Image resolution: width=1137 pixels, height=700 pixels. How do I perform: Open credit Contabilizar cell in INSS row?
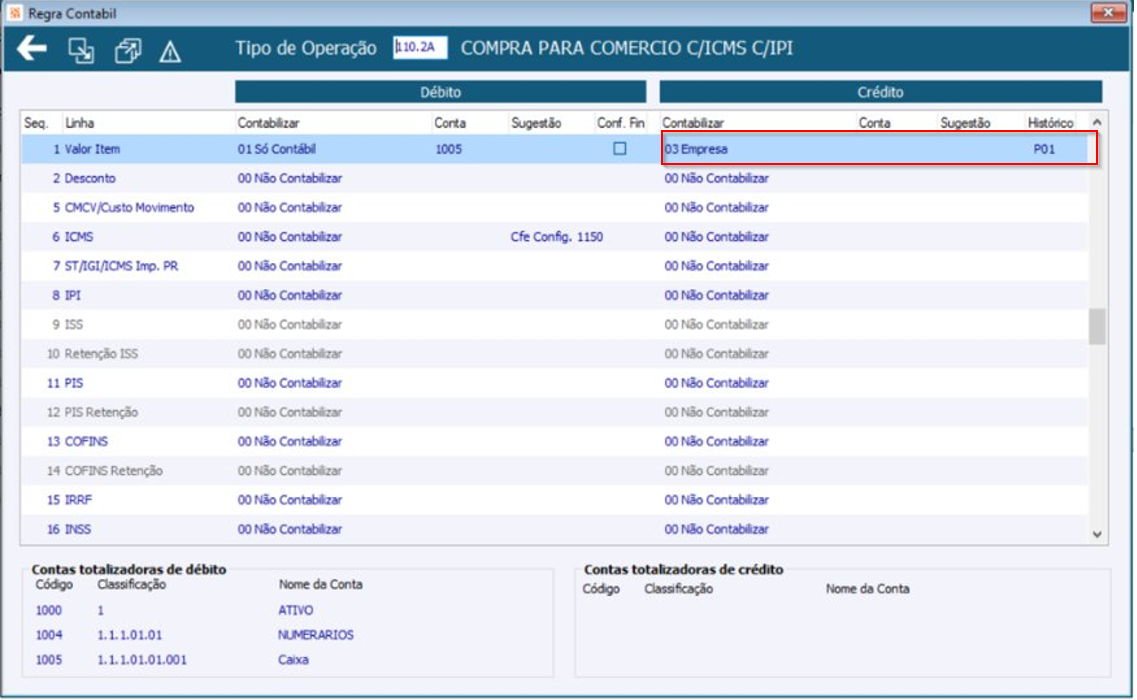point(716,529)
